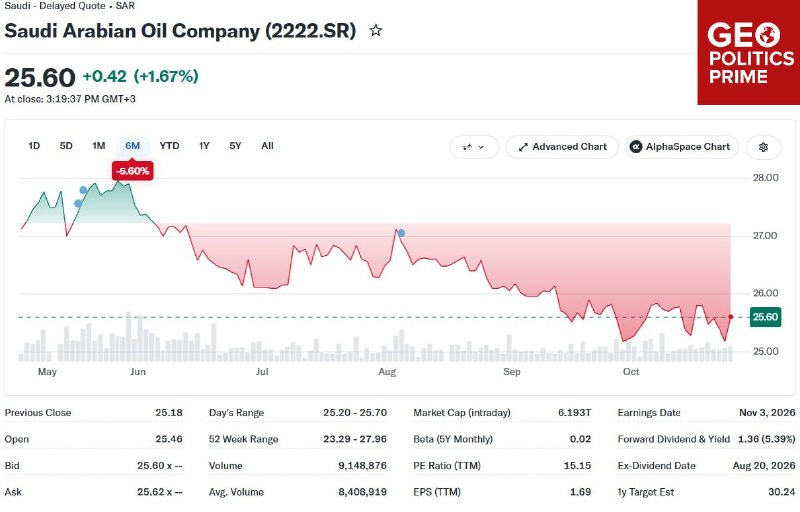The image size is (800, 512).
Task: Select the 1D time range tab
Action: [x=34, y=146]
